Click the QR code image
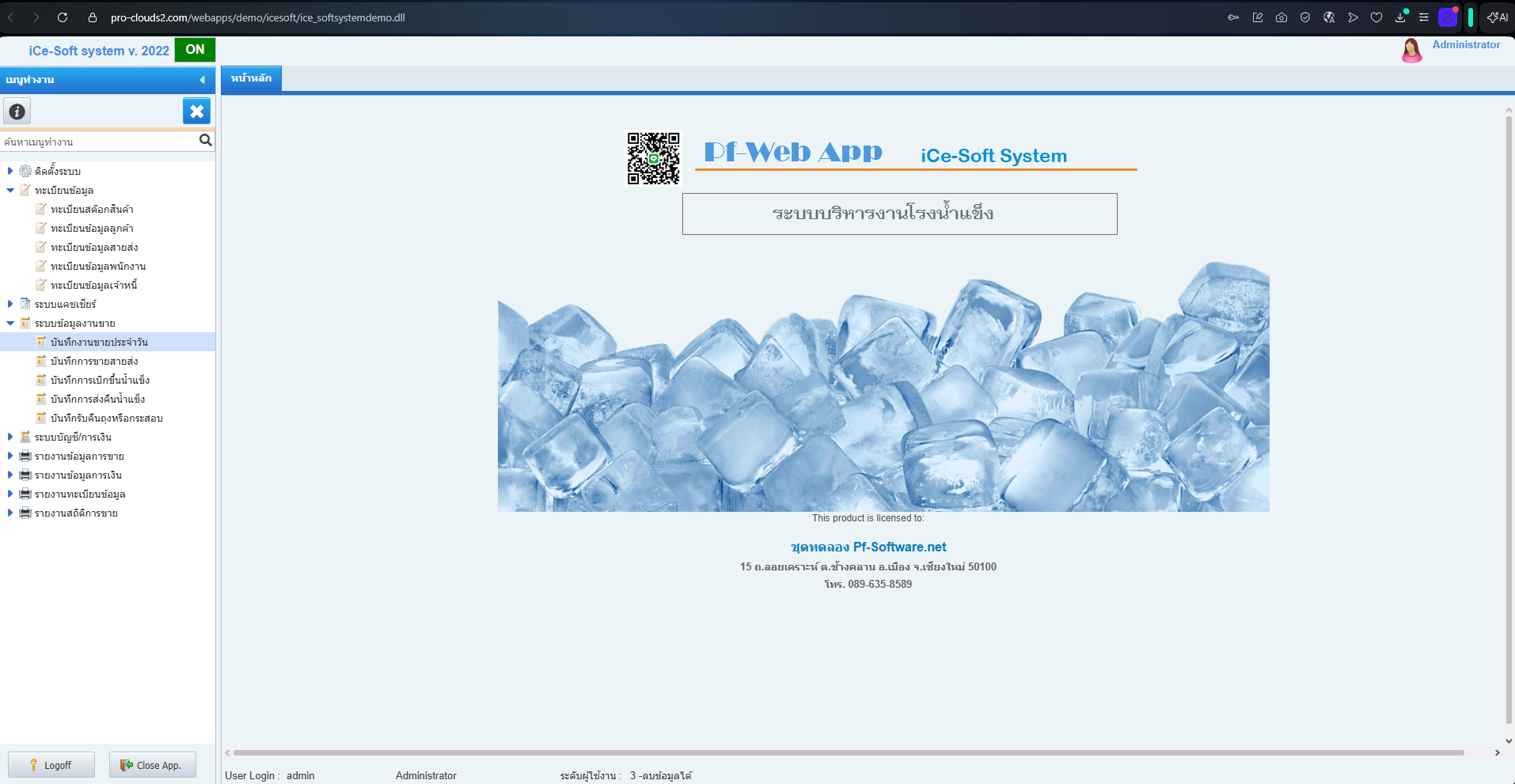This screenshot has width=1515, height=784. pos(653,158)
